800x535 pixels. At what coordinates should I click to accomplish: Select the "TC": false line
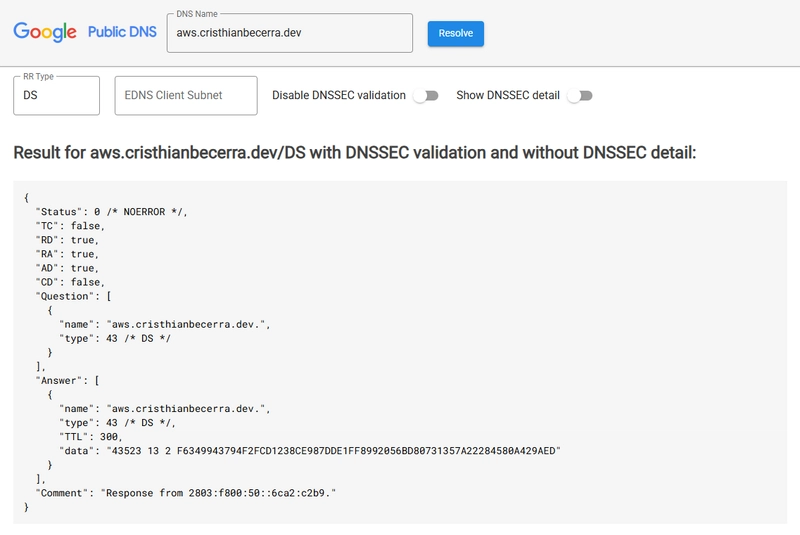tap(70, 226)
